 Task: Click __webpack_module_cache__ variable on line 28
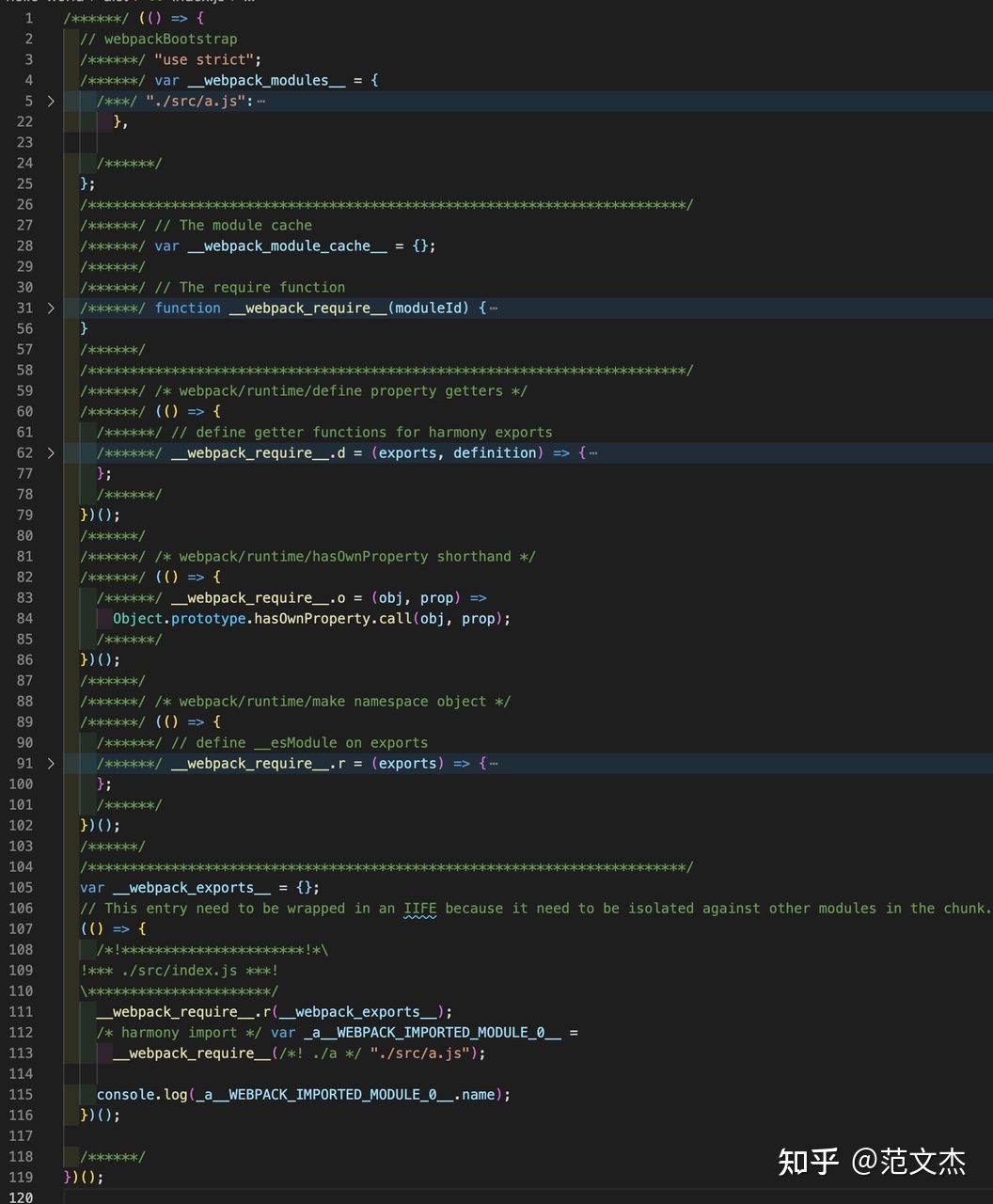pos(287,246)
